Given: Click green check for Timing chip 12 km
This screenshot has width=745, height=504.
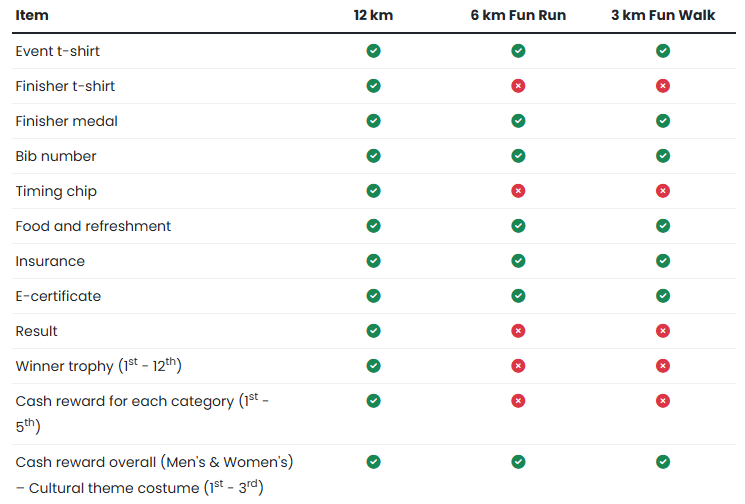Looking at the screenshot, I should pyautogui.click(x=373, y=191).
